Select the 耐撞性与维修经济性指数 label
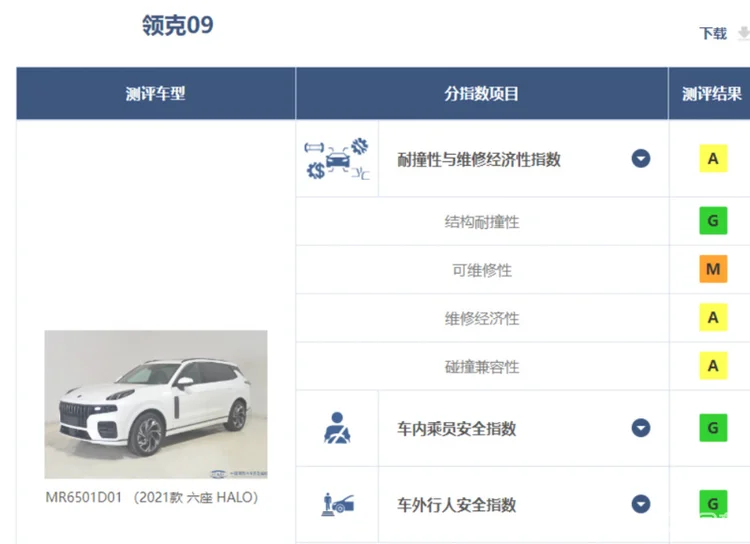Screen dimensions: 750x544 [479, 159]
